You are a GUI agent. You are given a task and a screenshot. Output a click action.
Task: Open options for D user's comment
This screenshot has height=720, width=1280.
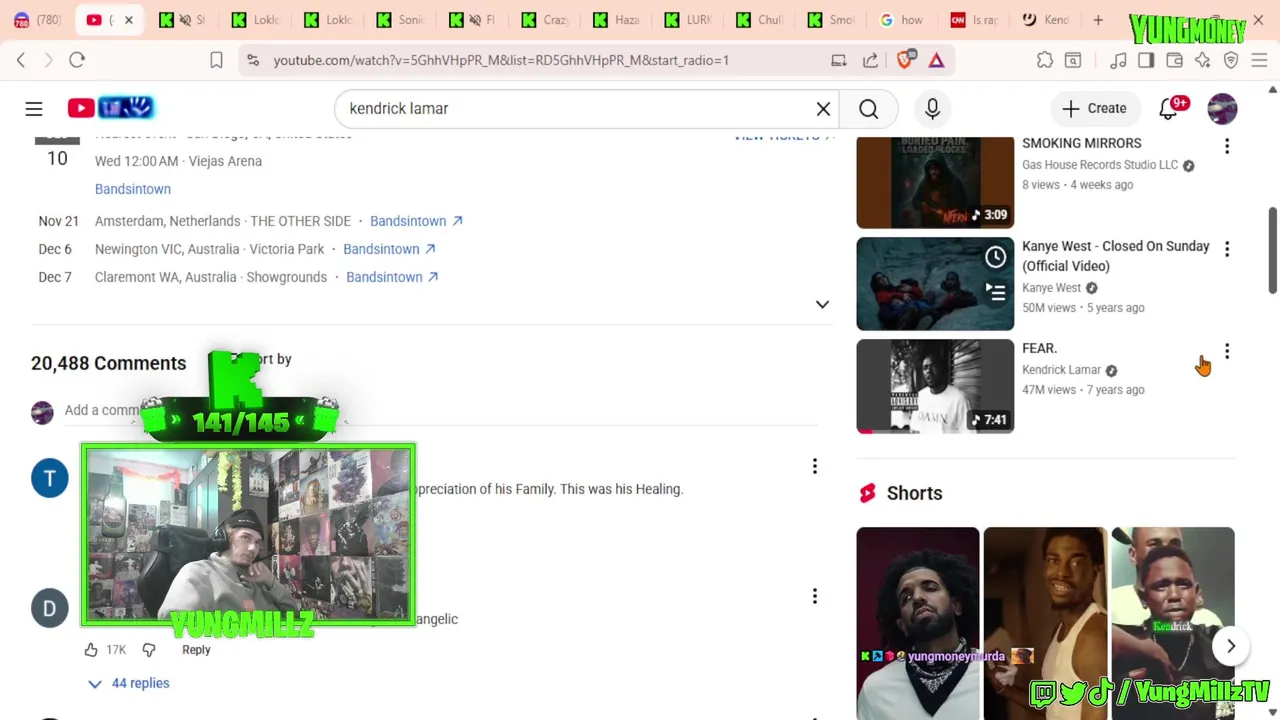pyautogui.click(x=815, y=597)
